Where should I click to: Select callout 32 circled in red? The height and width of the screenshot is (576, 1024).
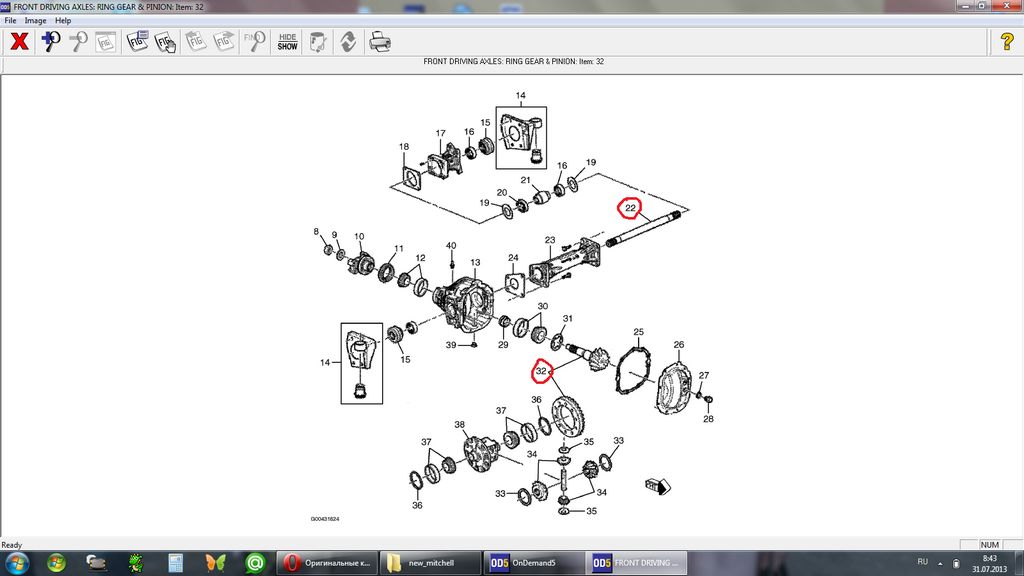(x=541, y=371)
